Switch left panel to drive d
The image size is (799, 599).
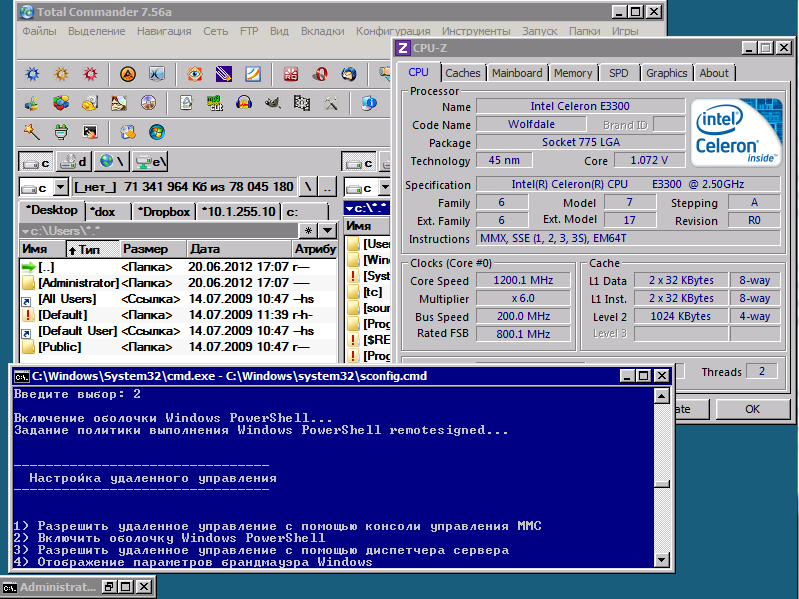click(x=73, y=162)
